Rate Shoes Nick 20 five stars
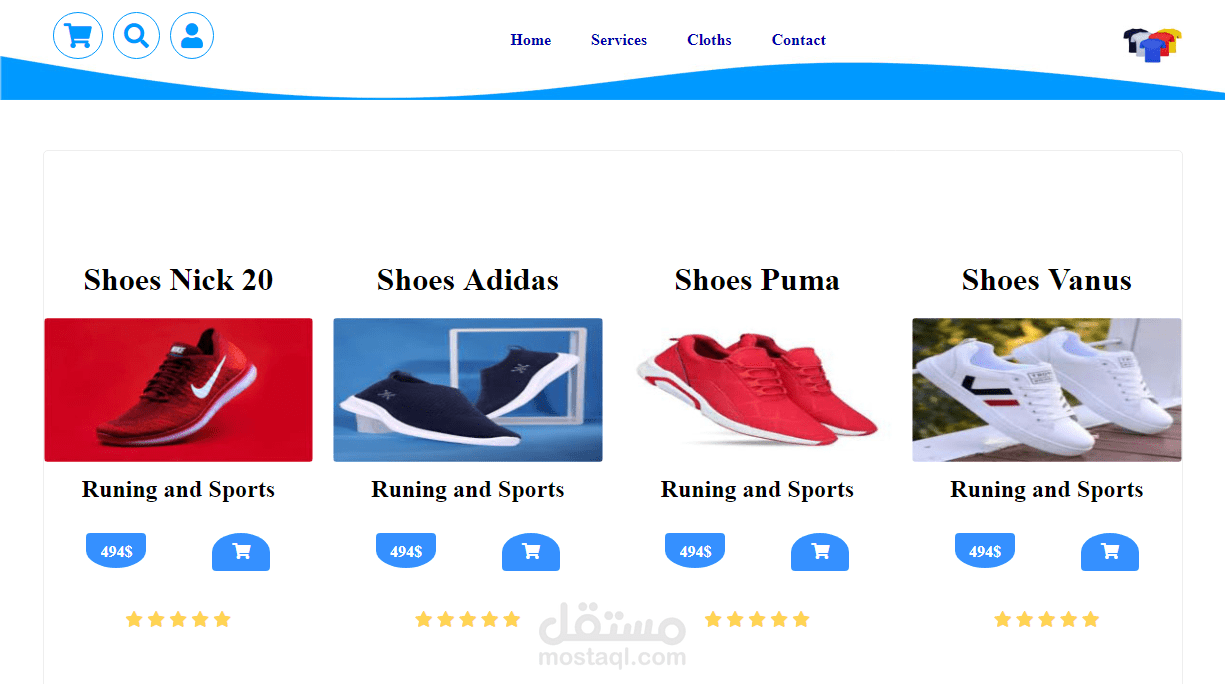1225x684 pixels. [x=222, y=619]
